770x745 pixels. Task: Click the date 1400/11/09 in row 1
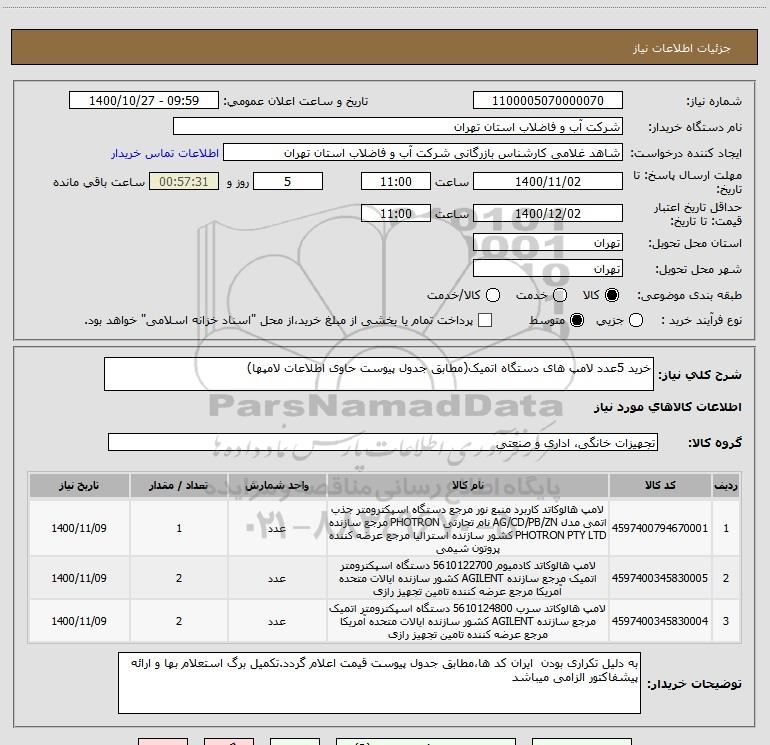pyautogui.click(x=79, y=528)
